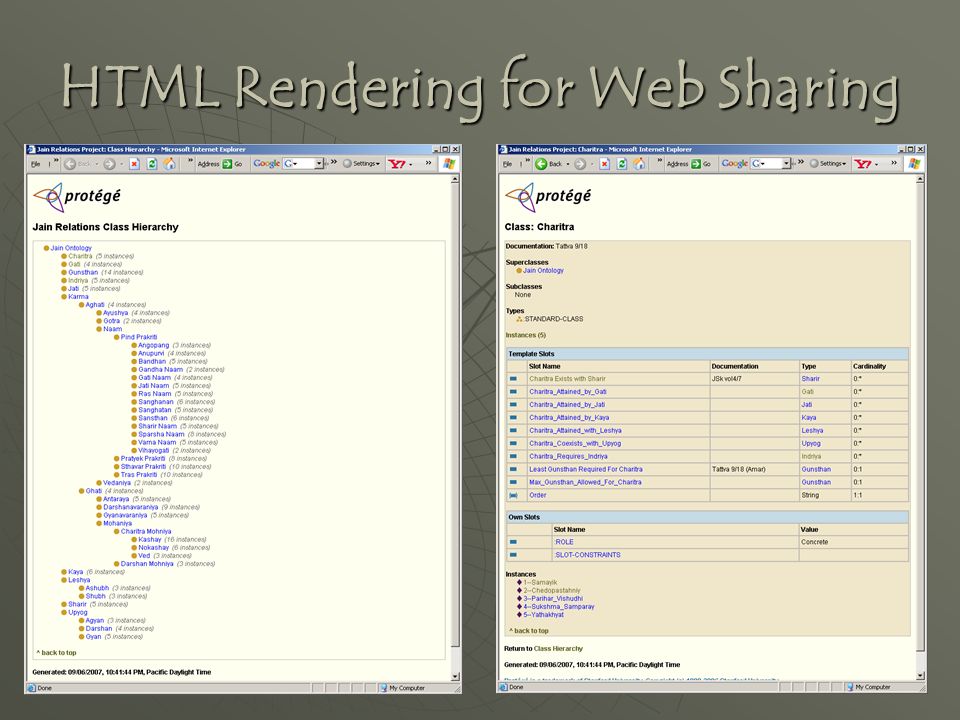Click Refresh icon in Class Hierarchy window
Viewport: 960px width, 720px height.
pyautogui.click(x=152, y=164)
